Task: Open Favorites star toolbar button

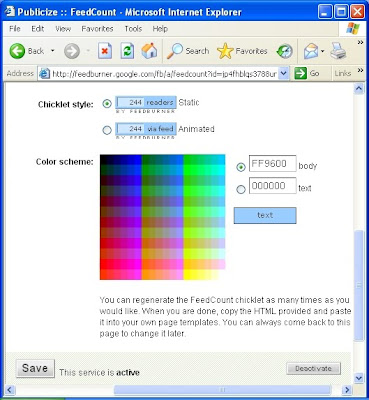Action: click(242, 51)
